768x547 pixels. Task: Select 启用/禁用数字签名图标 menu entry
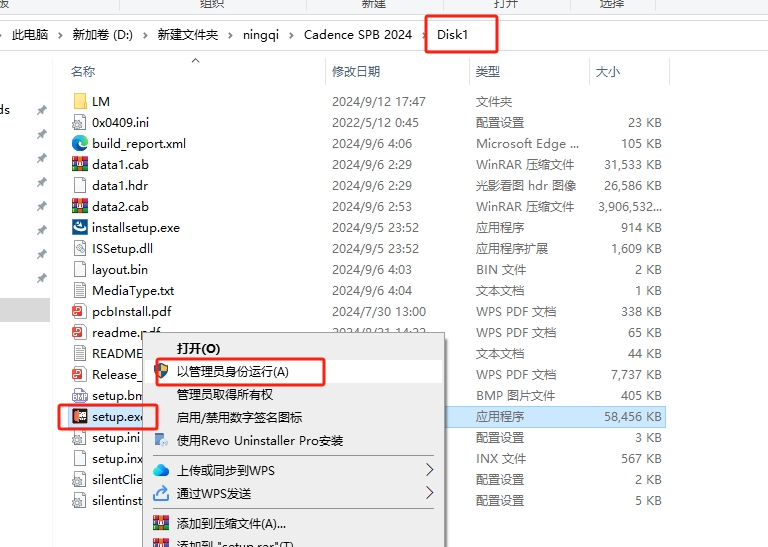239,418
